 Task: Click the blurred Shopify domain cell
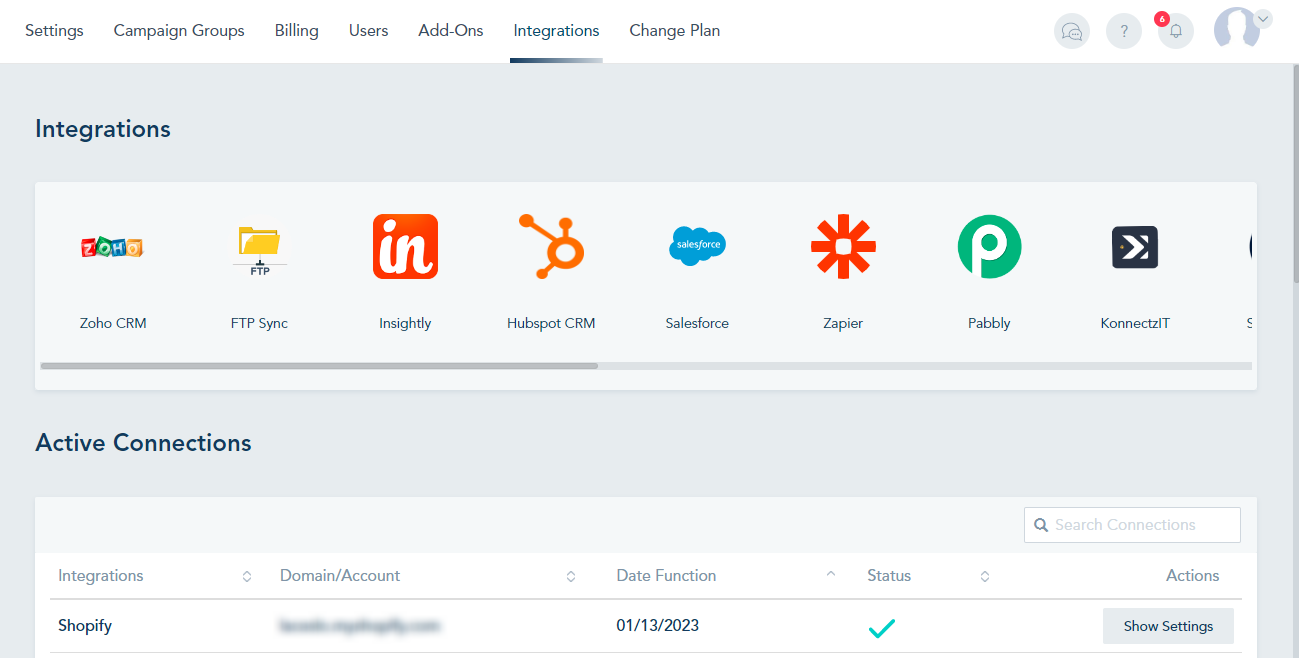(x=360, y=626)
